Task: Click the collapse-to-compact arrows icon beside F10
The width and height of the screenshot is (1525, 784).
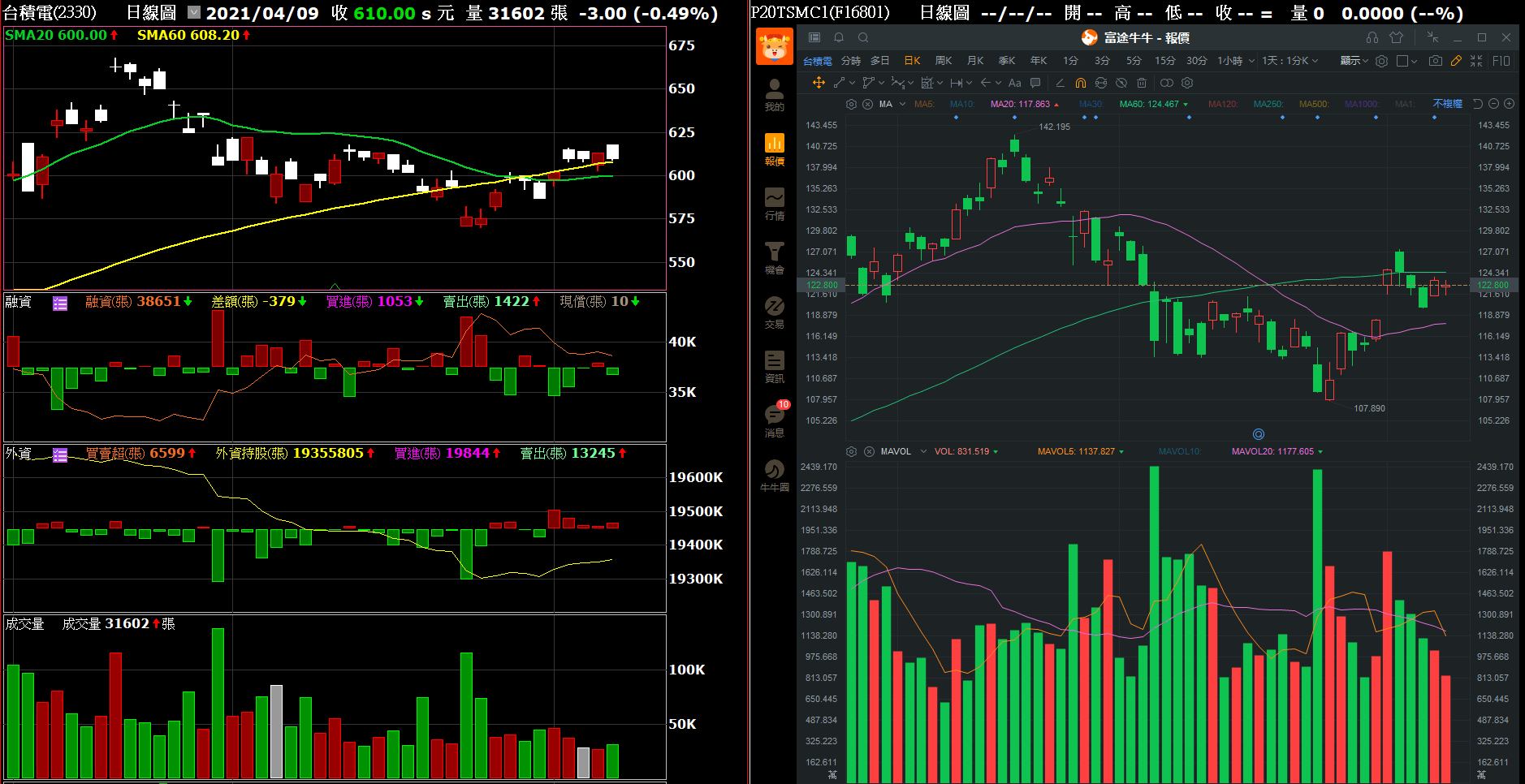Action: (x=1476, y=61)
